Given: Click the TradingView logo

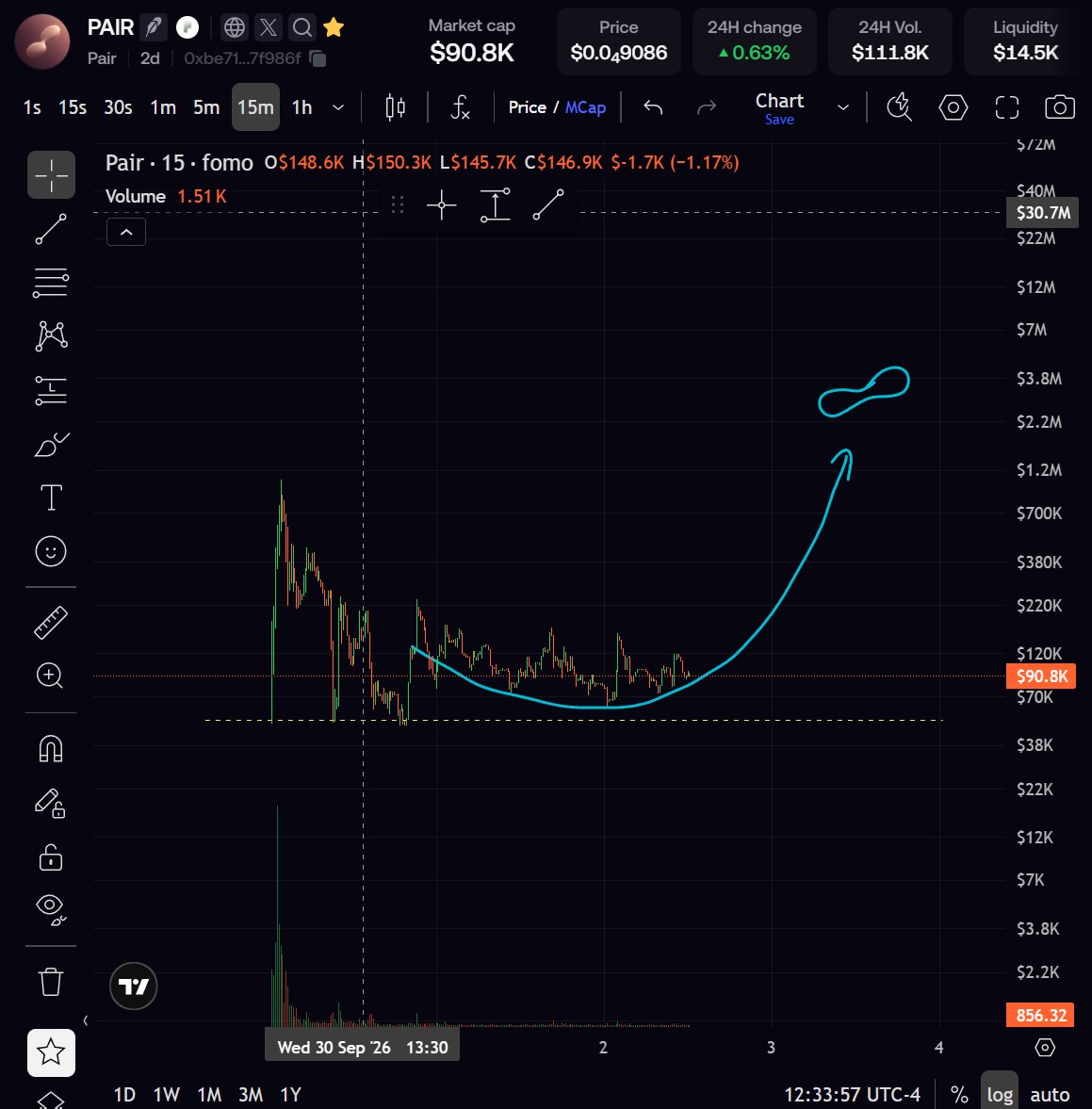Looking at the screenshot, I should 134,986.
